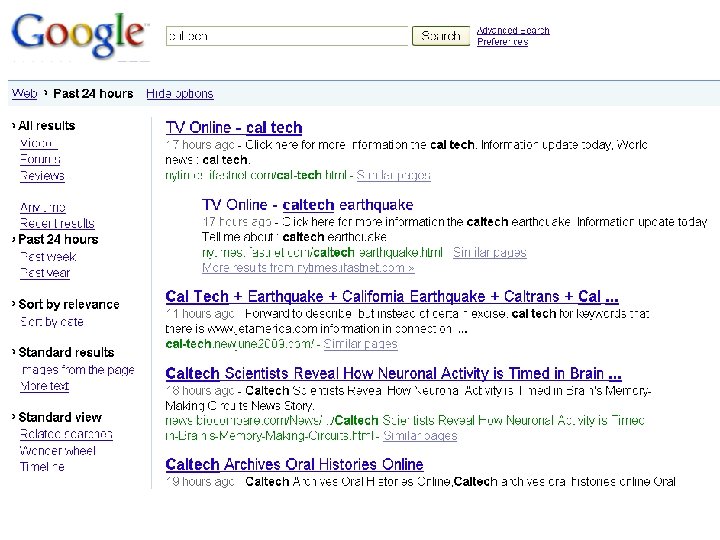The width and height of the screenshot is (720, 540).
Task: Open Similar pages for caltech earthquake.html result
Action: 490,253
